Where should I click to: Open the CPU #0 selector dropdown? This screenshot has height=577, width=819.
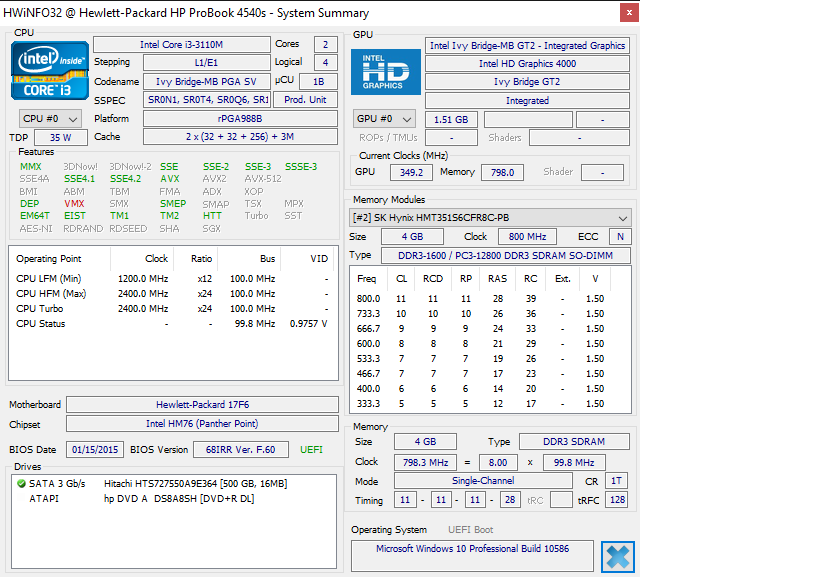click(50, 119)
